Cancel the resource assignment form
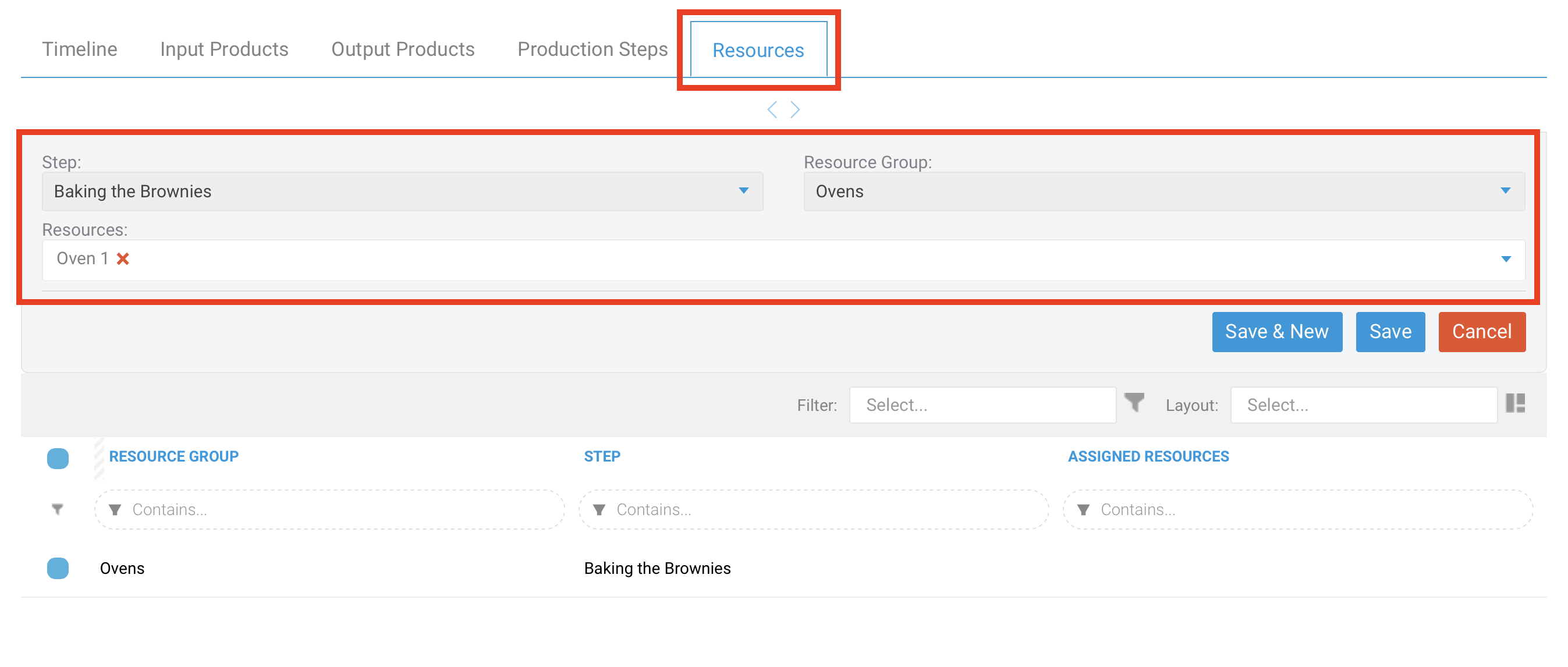Screen dimensions: 1568x667 (x=1481, y=332)
